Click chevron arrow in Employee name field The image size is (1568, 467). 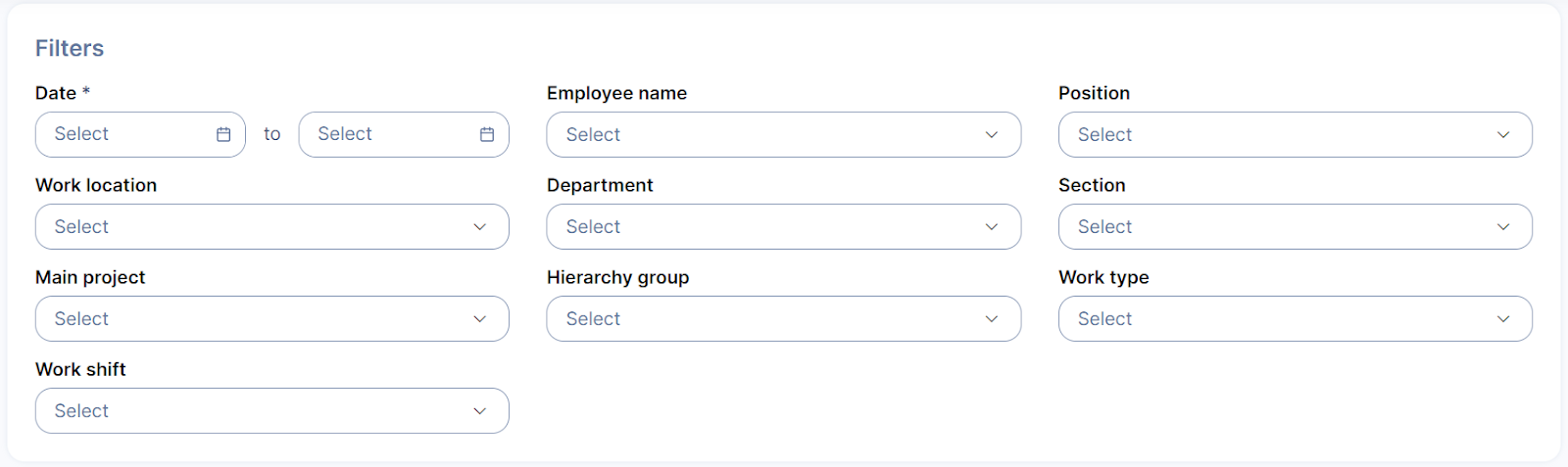[x=992, y=135]
